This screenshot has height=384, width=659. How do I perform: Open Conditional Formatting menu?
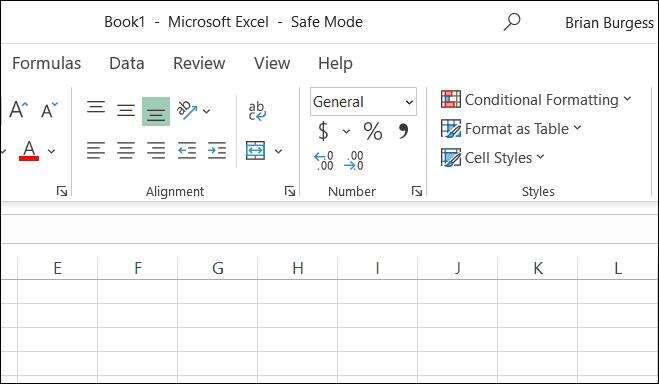pyautogui.click(x=536, y=100)
